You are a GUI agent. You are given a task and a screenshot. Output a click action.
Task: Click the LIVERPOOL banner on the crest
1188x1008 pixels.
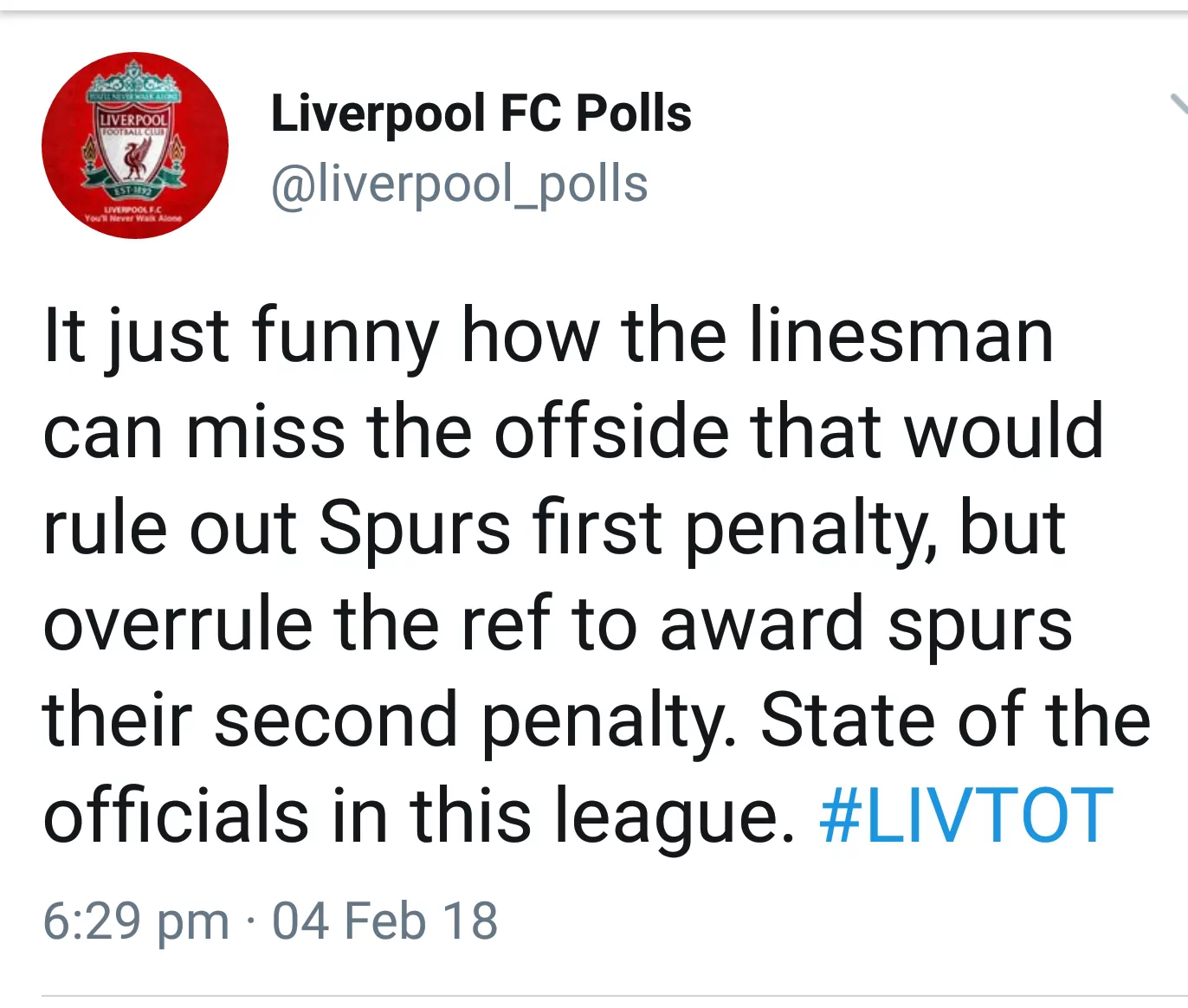click(x=133, y=119)
